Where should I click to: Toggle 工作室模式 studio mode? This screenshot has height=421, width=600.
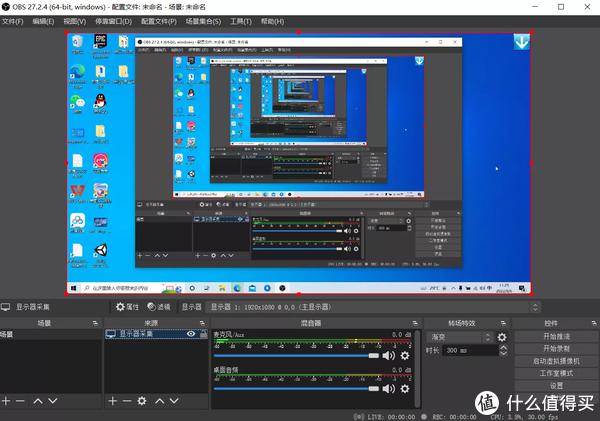tap(556, 373)
